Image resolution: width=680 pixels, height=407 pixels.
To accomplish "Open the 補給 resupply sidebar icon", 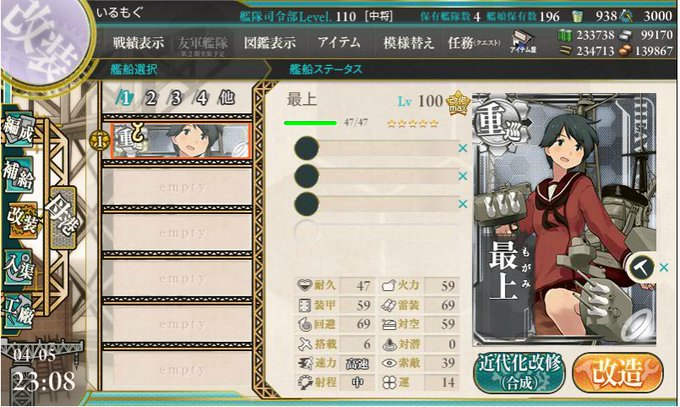I will coord(18,174).
